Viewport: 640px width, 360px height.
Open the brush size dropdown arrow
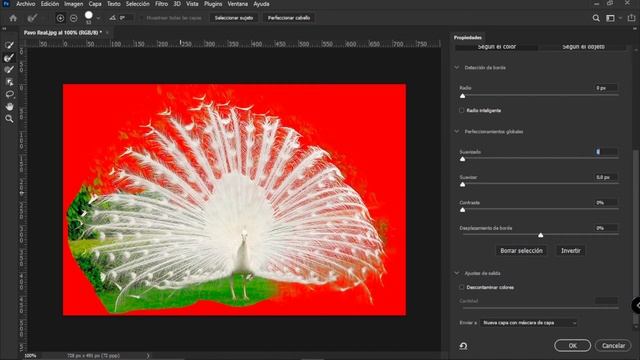click(98, 18)
